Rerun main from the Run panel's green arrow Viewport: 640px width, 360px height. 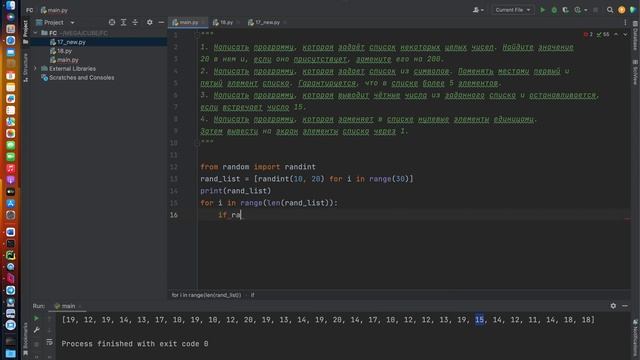(36, 318)
